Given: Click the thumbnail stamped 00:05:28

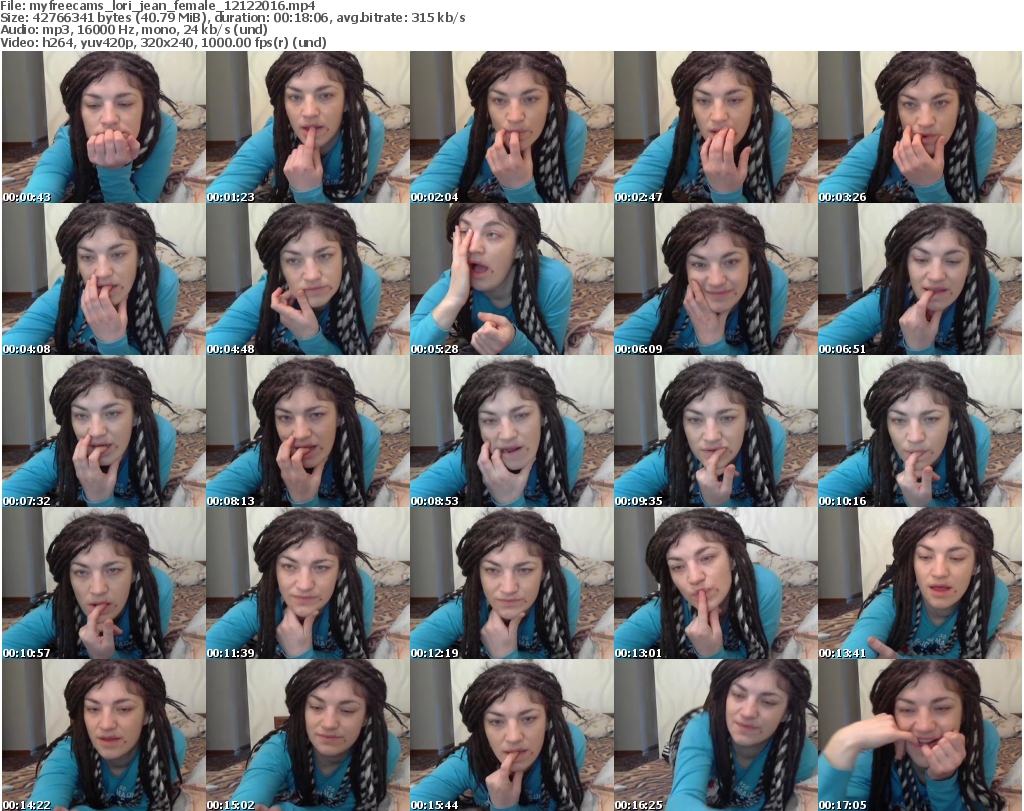Looking at the screenshot, I should click(x=512, y=279).
